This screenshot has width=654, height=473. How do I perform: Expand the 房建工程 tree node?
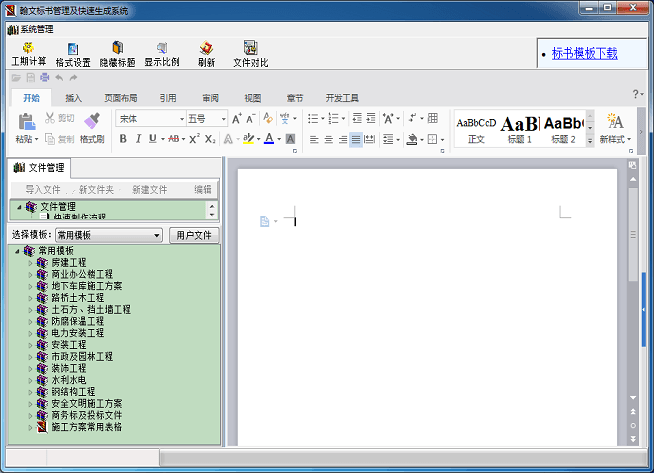(x=30, y=263)
